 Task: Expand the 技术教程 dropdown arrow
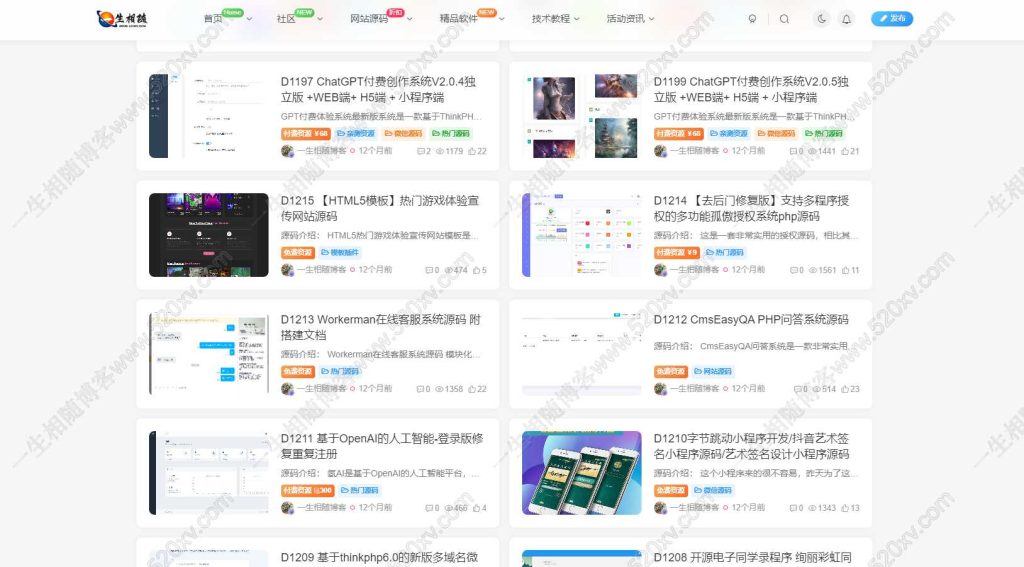click(577, 19)
